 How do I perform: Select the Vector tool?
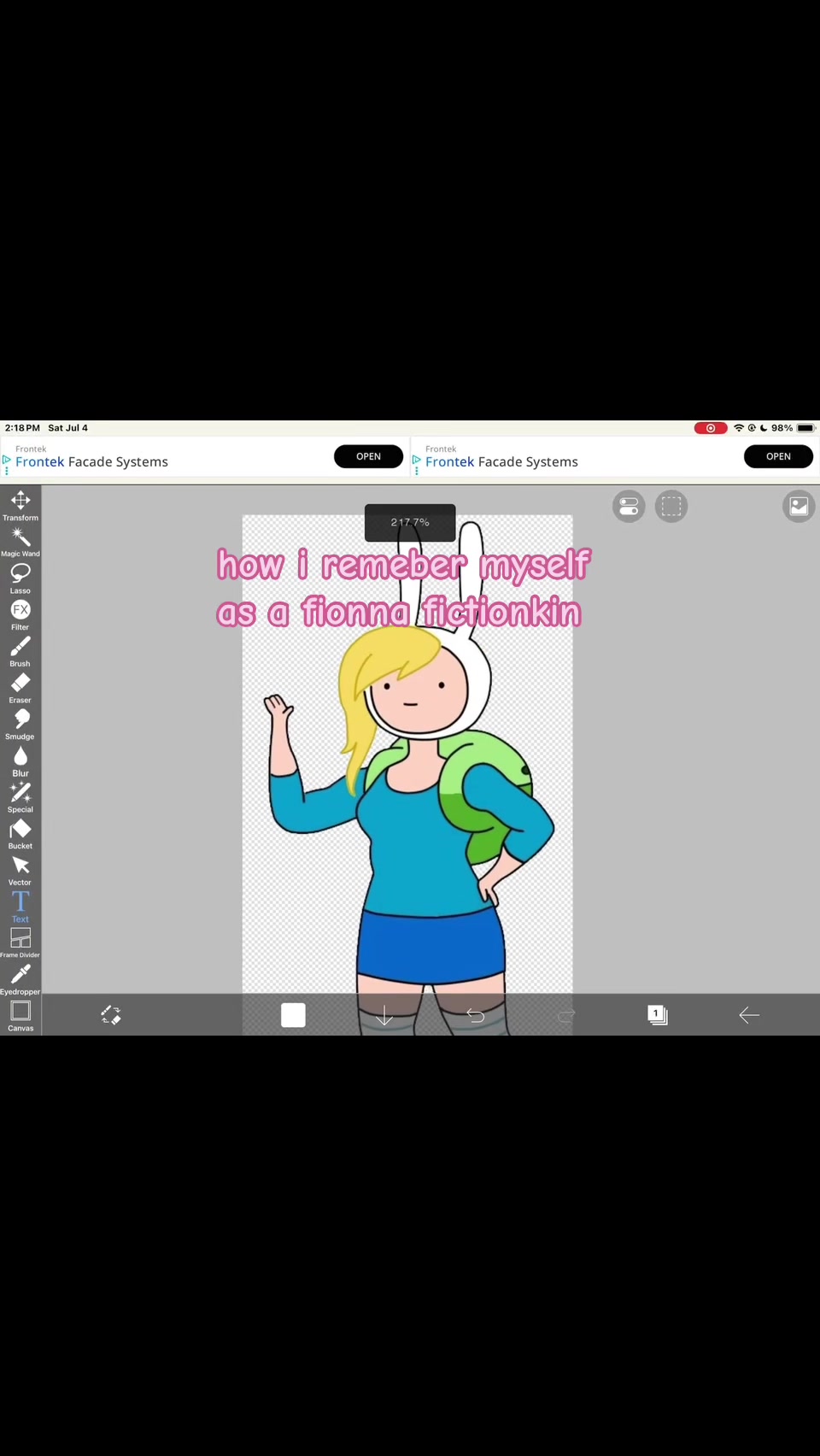[x=20, y=871]
